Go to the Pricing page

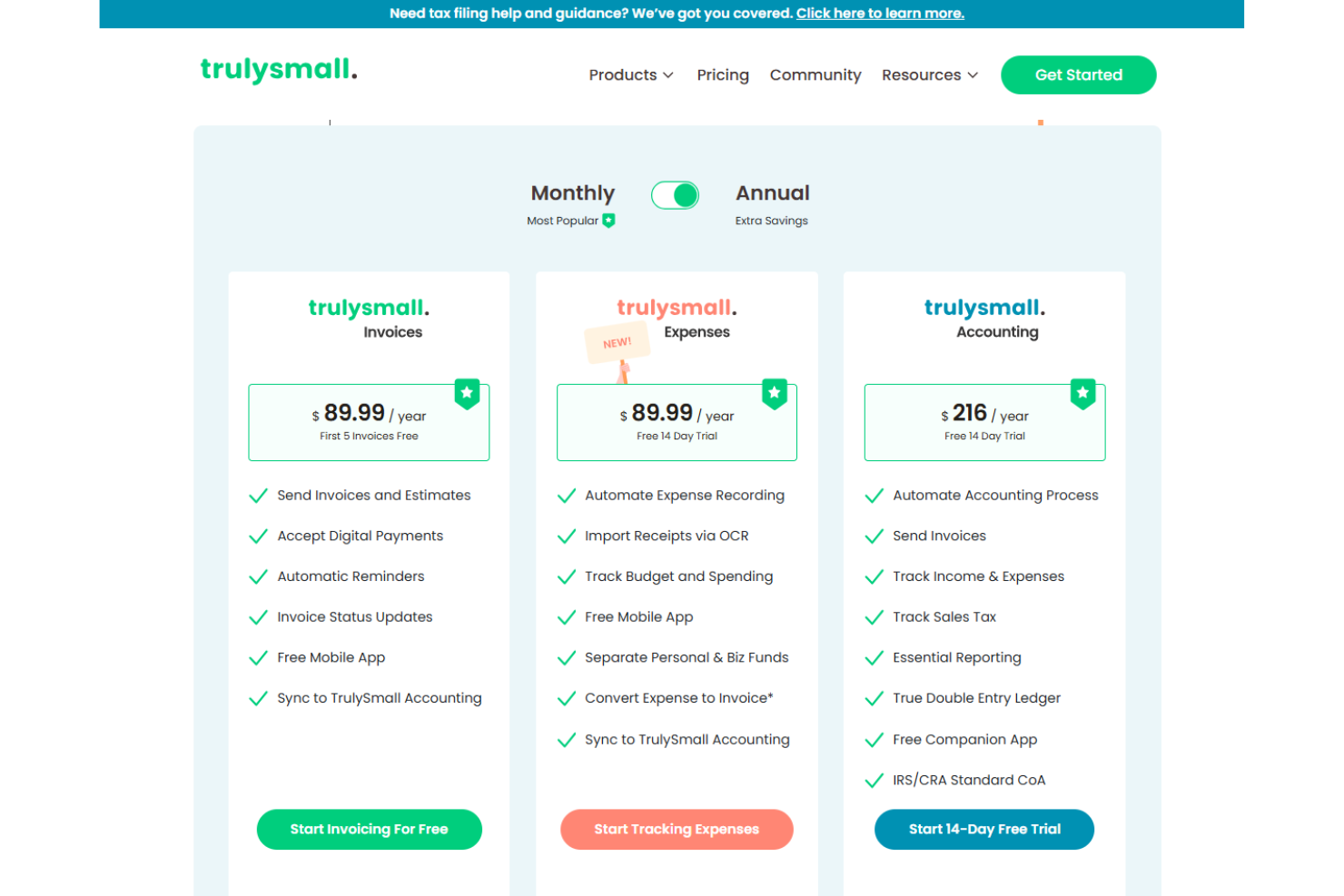(x=723, y=75)
